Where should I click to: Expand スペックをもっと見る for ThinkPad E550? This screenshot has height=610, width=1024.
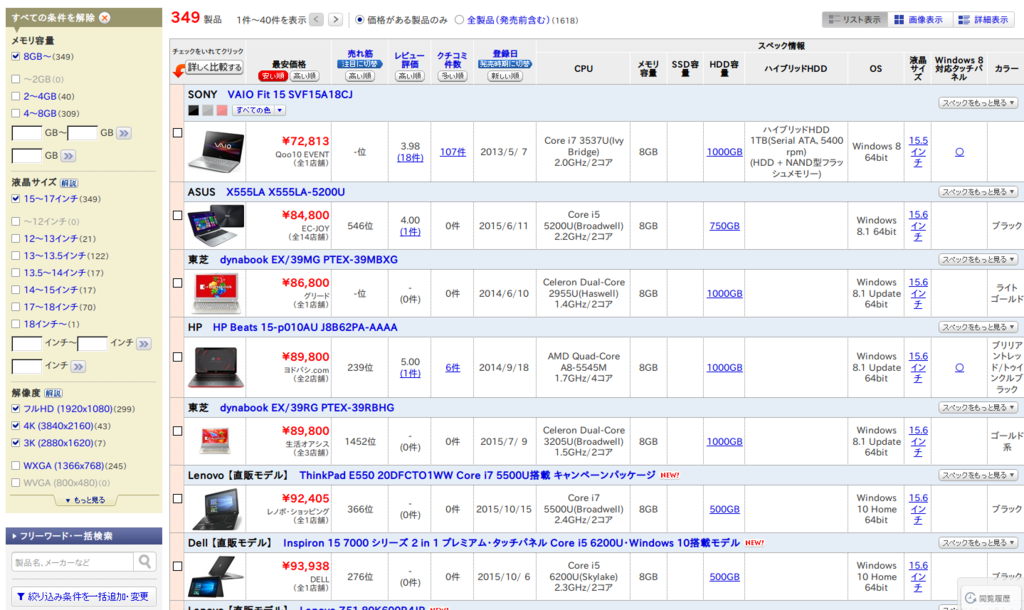pyautogui.click(x=978, y=475)
